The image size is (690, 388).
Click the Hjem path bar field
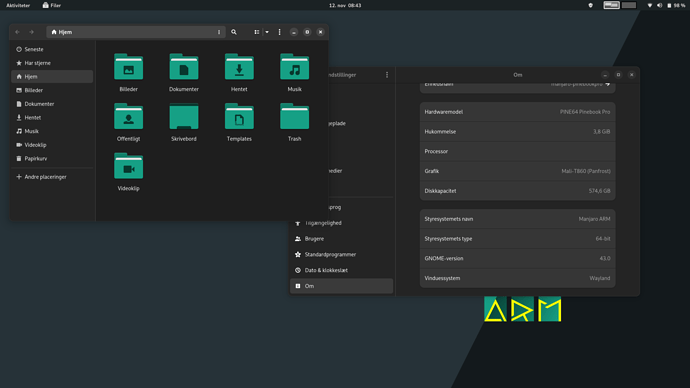click(136, 32)
